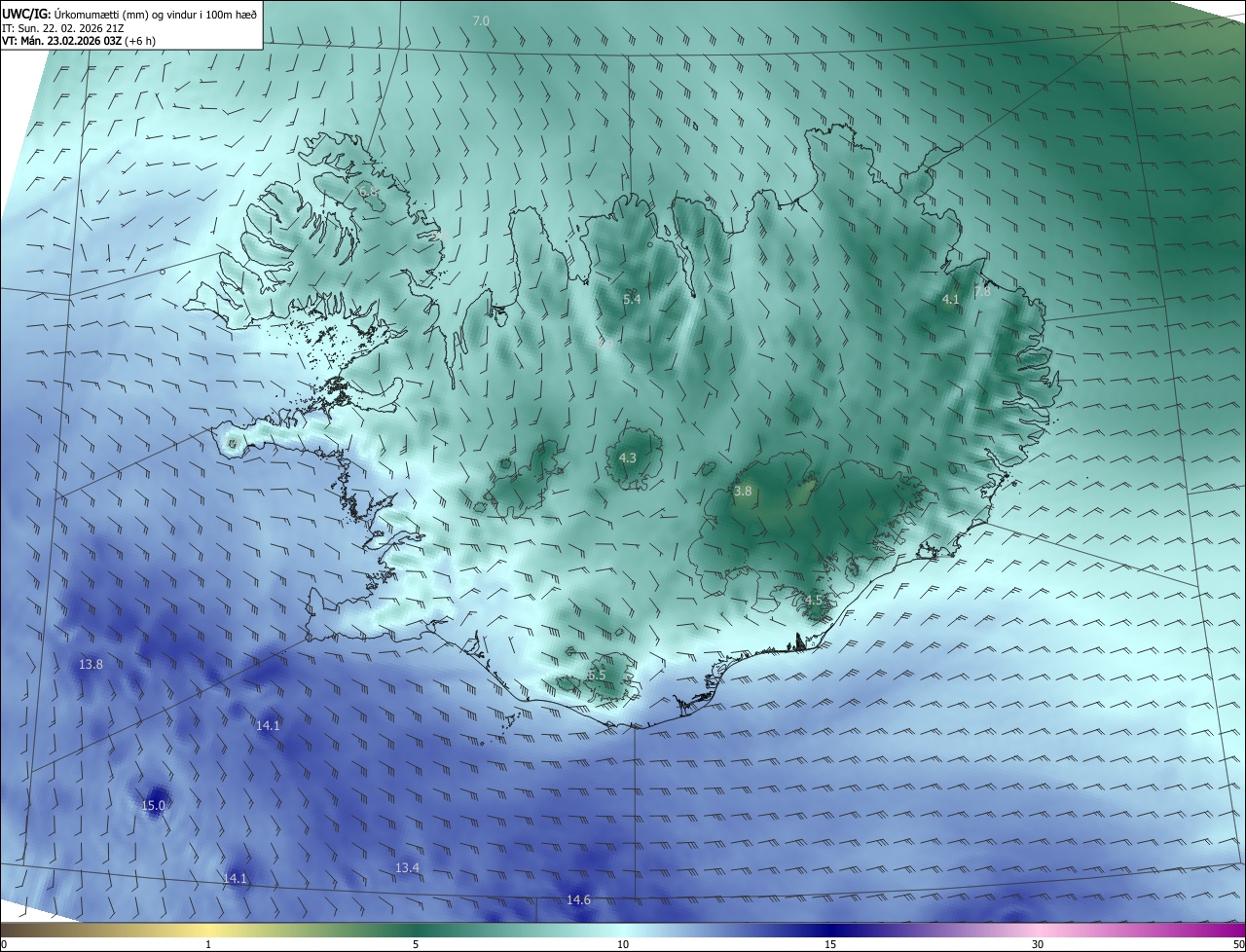Click the colour scale tick labelled 1
This screenshot has width=1246, height=952.
coord(208,944)
